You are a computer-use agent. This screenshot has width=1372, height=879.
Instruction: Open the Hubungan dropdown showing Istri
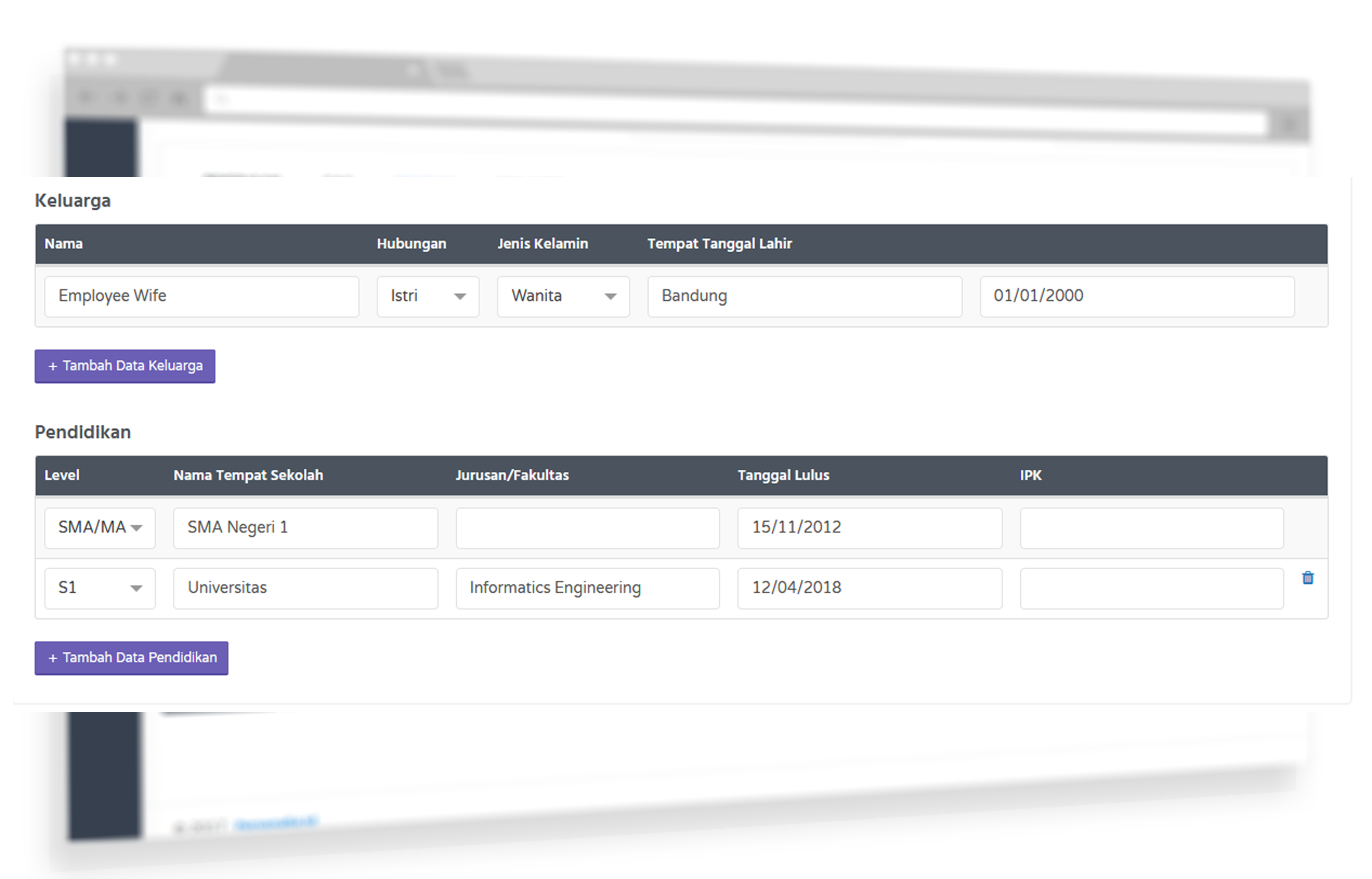pos(427,296)
